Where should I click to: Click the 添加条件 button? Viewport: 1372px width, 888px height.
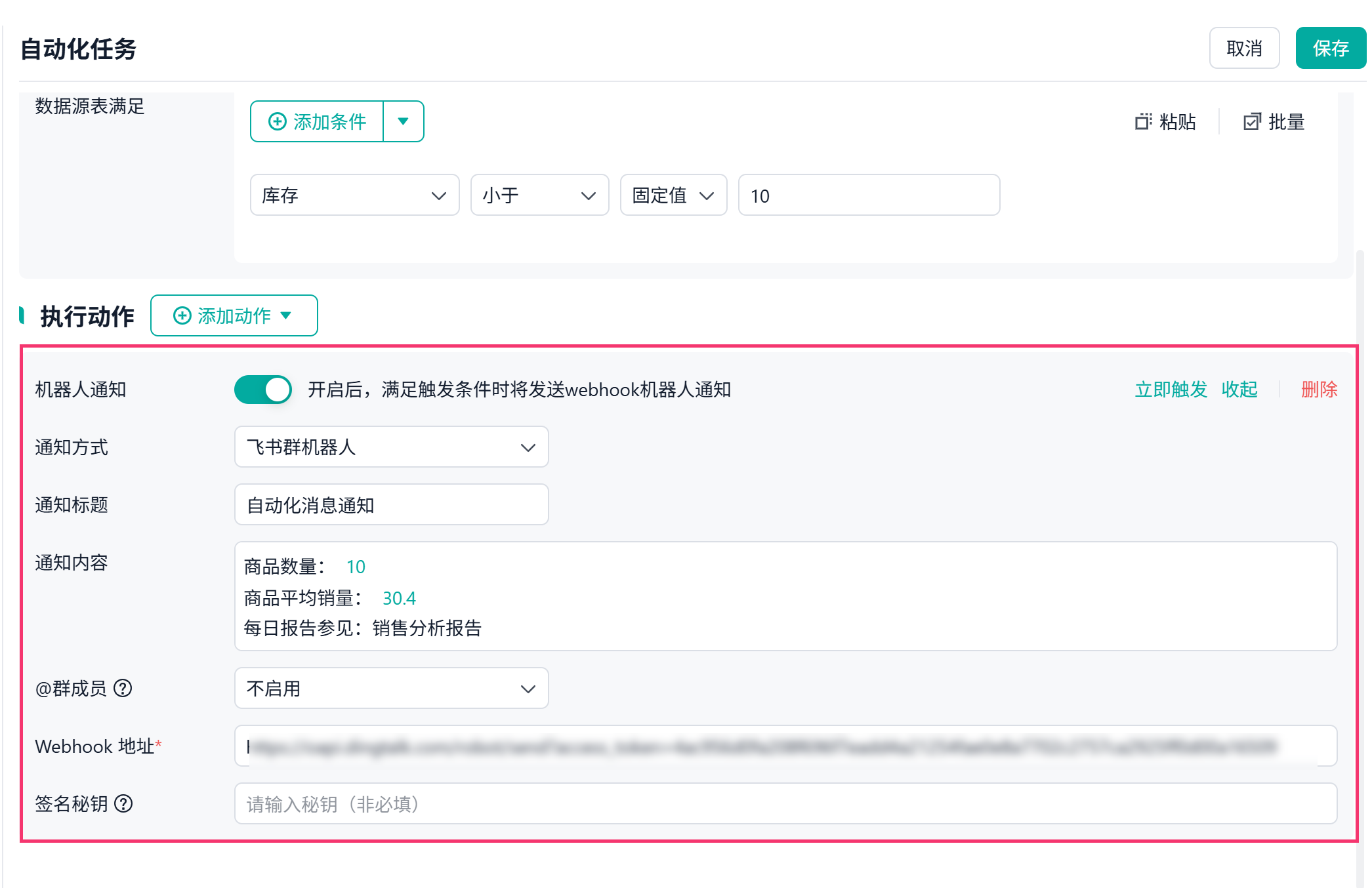click(317, 121)
